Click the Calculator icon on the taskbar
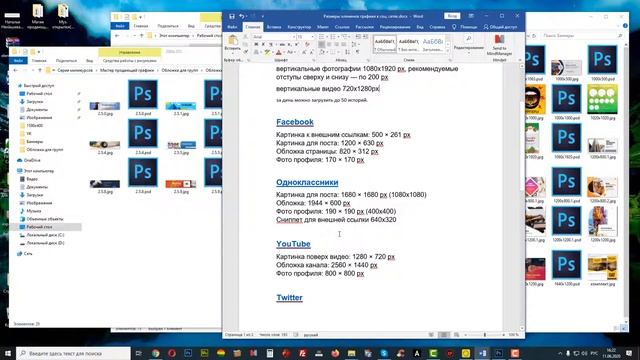Image resolution: width=640 pixels, height=360 pixels. tap(269, 353)
